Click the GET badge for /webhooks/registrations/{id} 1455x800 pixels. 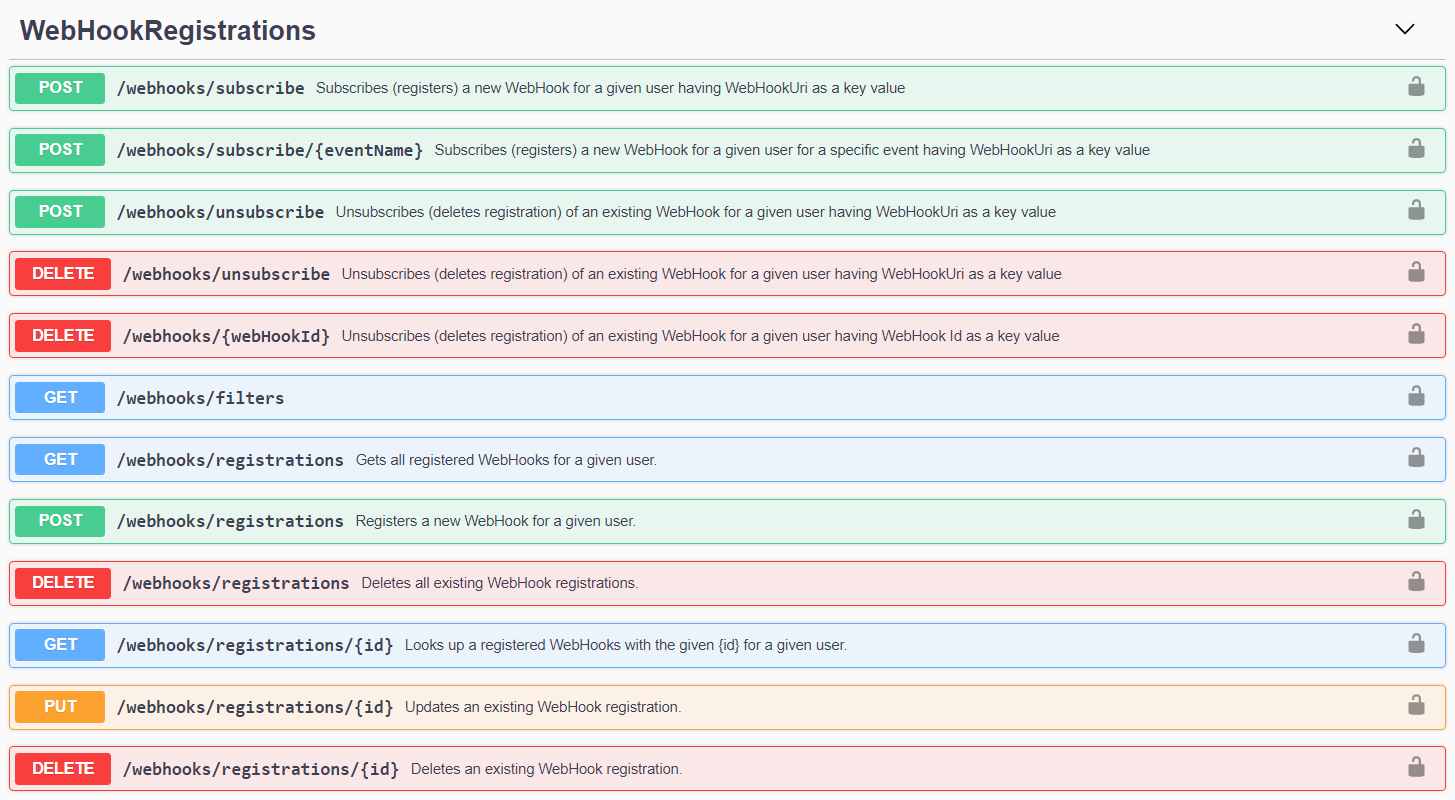[x=60, y=645]
